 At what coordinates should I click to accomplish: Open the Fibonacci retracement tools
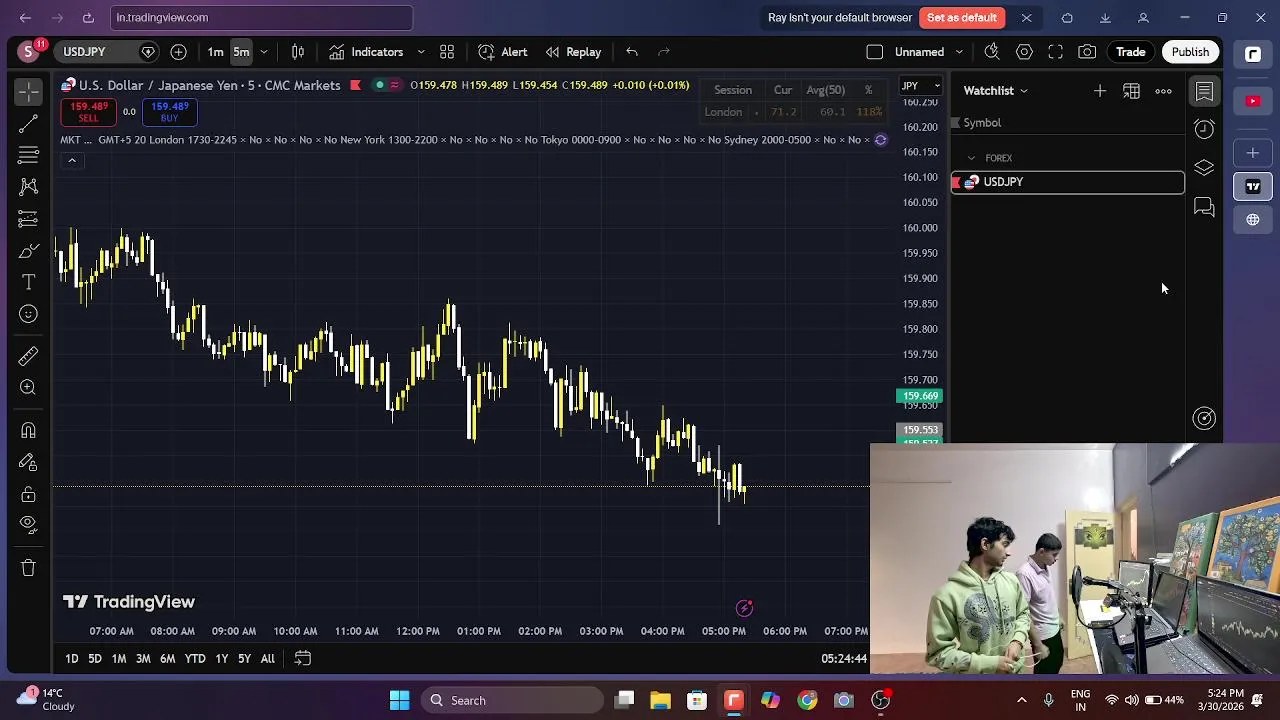28,155
